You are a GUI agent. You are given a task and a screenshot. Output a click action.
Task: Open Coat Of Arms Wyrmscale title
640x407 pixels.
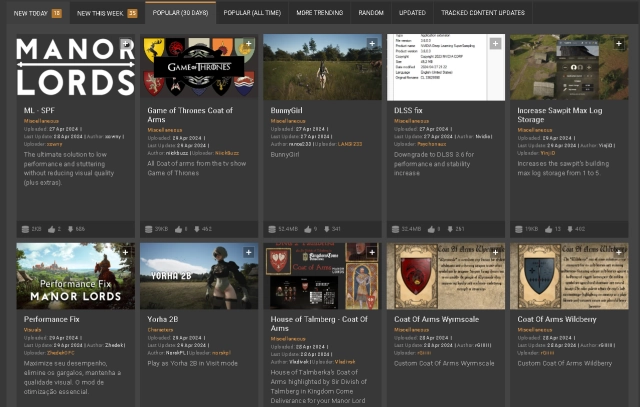(436, 319)
